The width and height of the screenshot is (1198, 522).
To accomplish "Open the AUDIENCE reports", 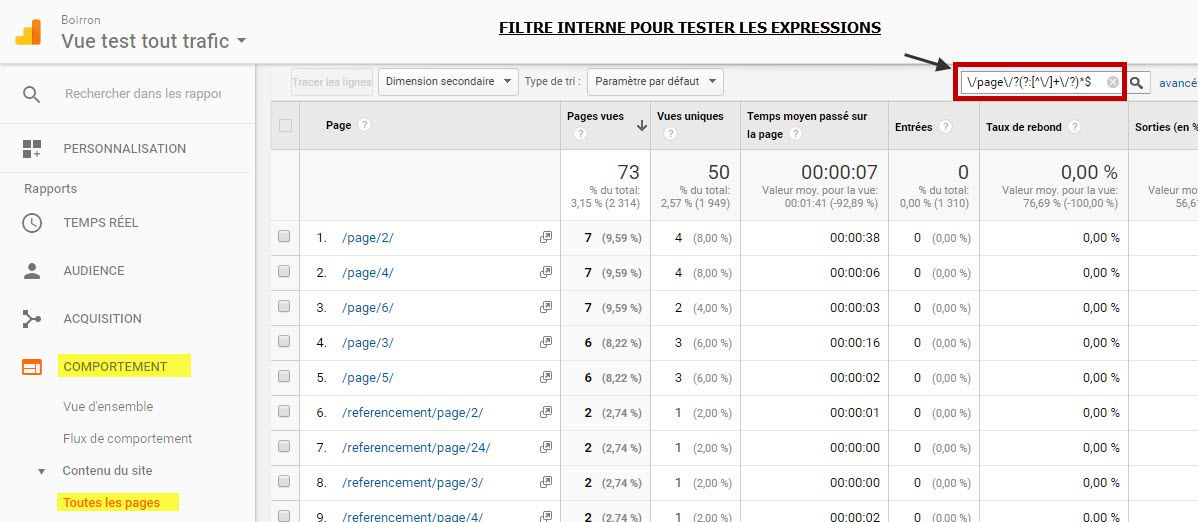I will coord(94,271).
